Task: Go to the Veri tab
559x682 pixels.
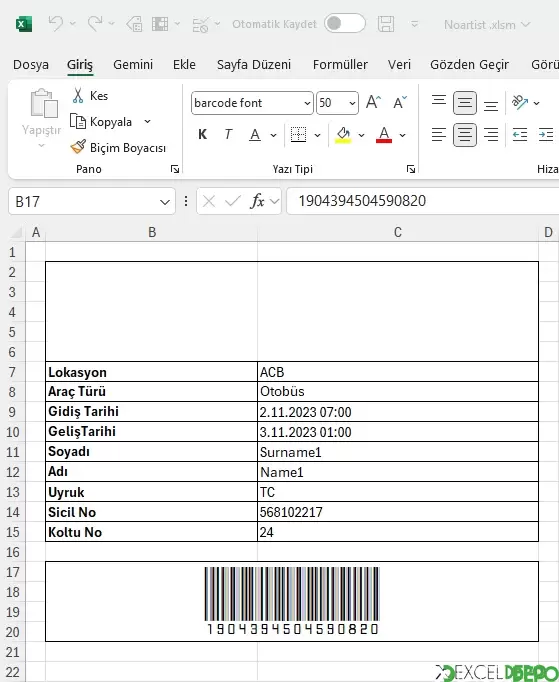Action: 399,65
